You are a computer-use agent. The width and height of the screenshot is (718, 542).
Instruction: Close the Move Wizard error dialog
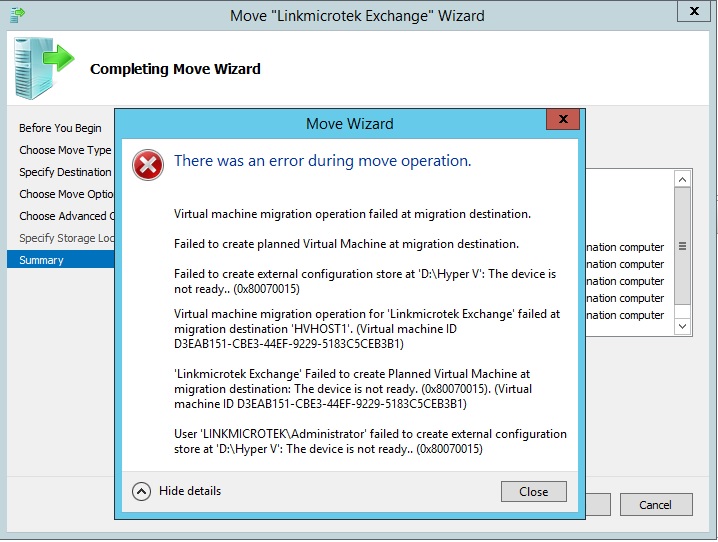tap(533, 492)
